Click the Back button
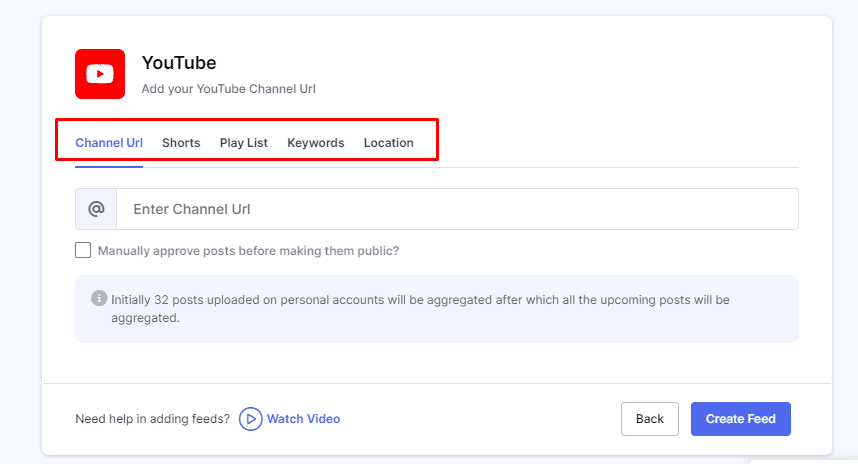 point(649,419)
